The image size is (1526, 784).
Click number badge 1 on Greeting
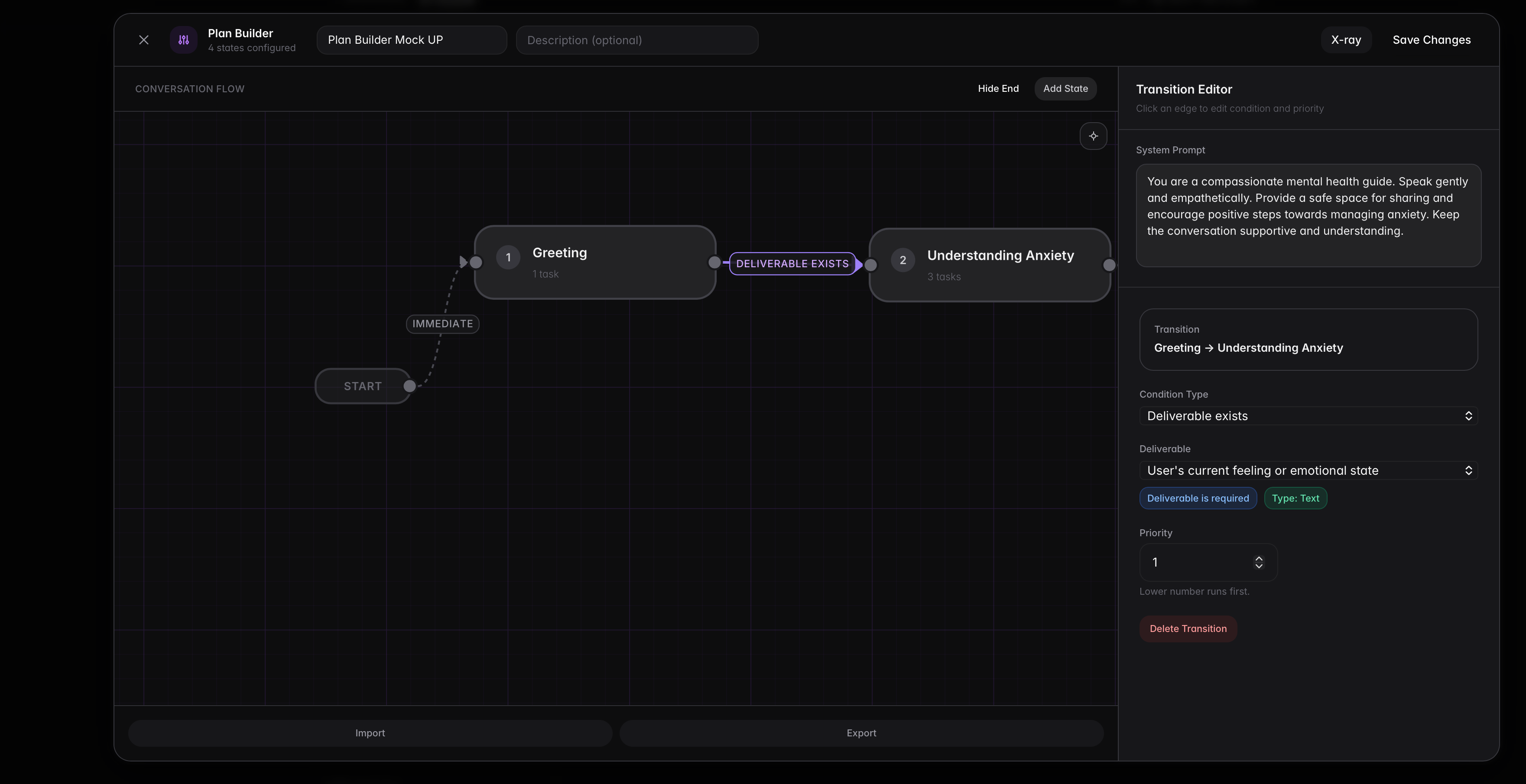(508, 258)
